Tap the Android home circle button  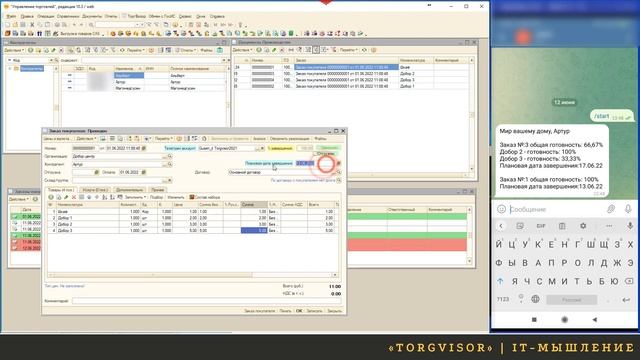pos(564,320)
